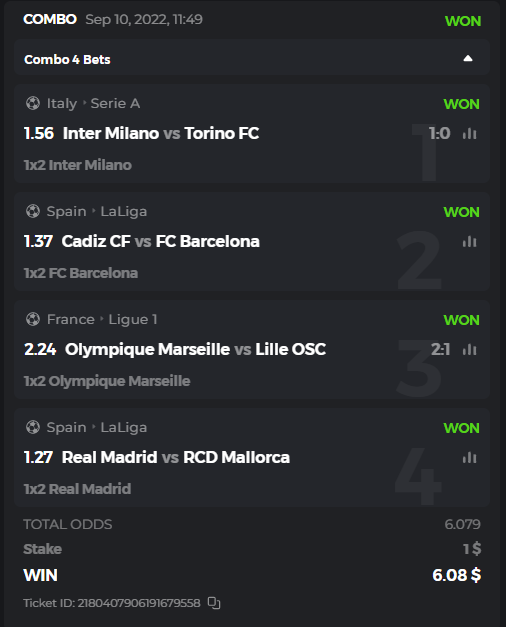Click soccer ball icon beside France Ligue 1
Screen dimensions: 506x627
pyautogui.click(x=33, y=319)
